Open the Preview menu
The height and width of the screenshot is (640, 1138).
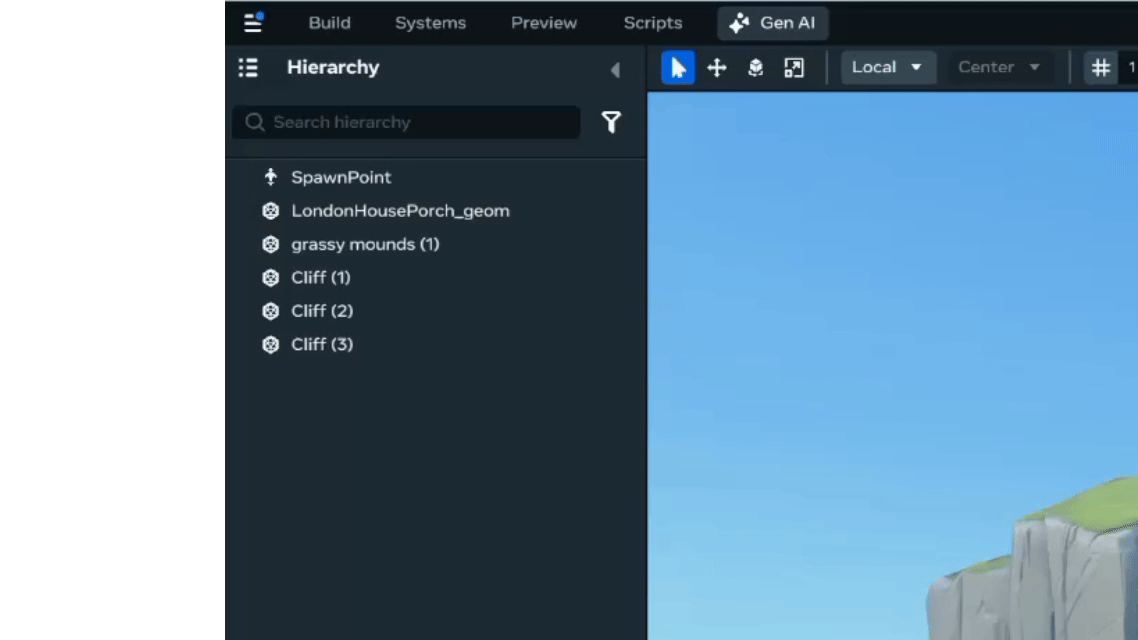click(x=544, y=23)
